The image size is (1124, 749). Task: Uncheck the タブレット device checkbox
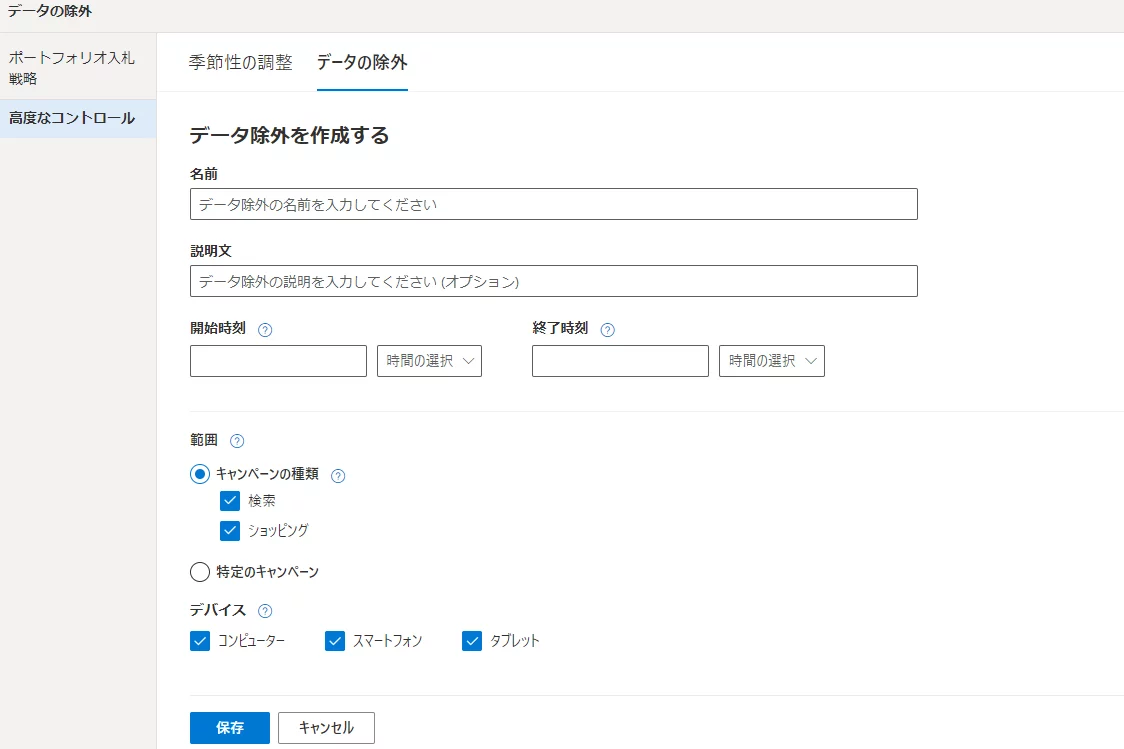(472, 641)
